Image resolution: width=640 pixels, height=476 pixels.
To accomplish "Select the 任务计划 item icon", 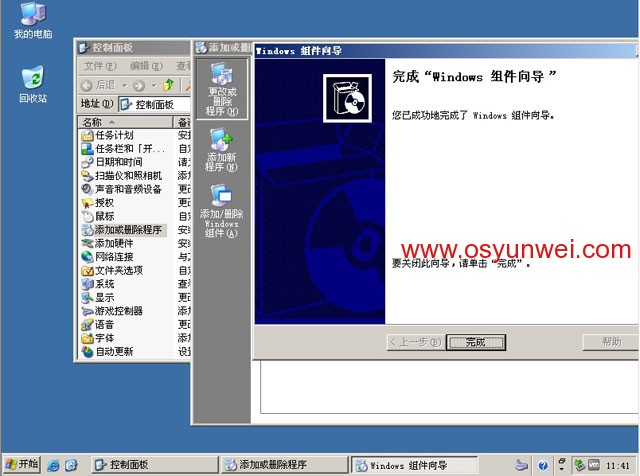I will pyautogui.click(x=87, y=135).
